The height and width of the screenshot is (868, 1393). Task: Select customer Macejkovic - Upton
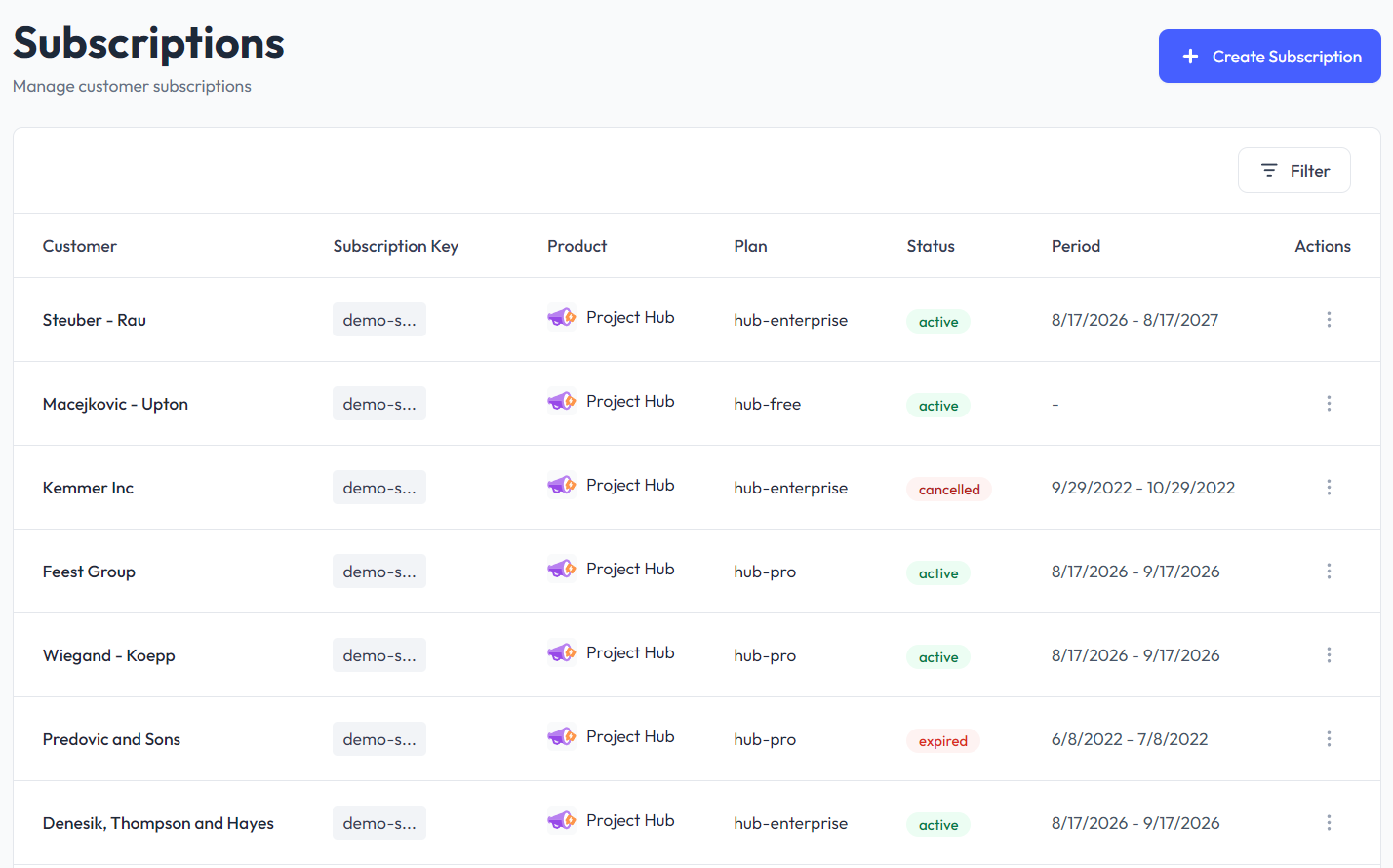pyautogui.click(x=115, y=404)
